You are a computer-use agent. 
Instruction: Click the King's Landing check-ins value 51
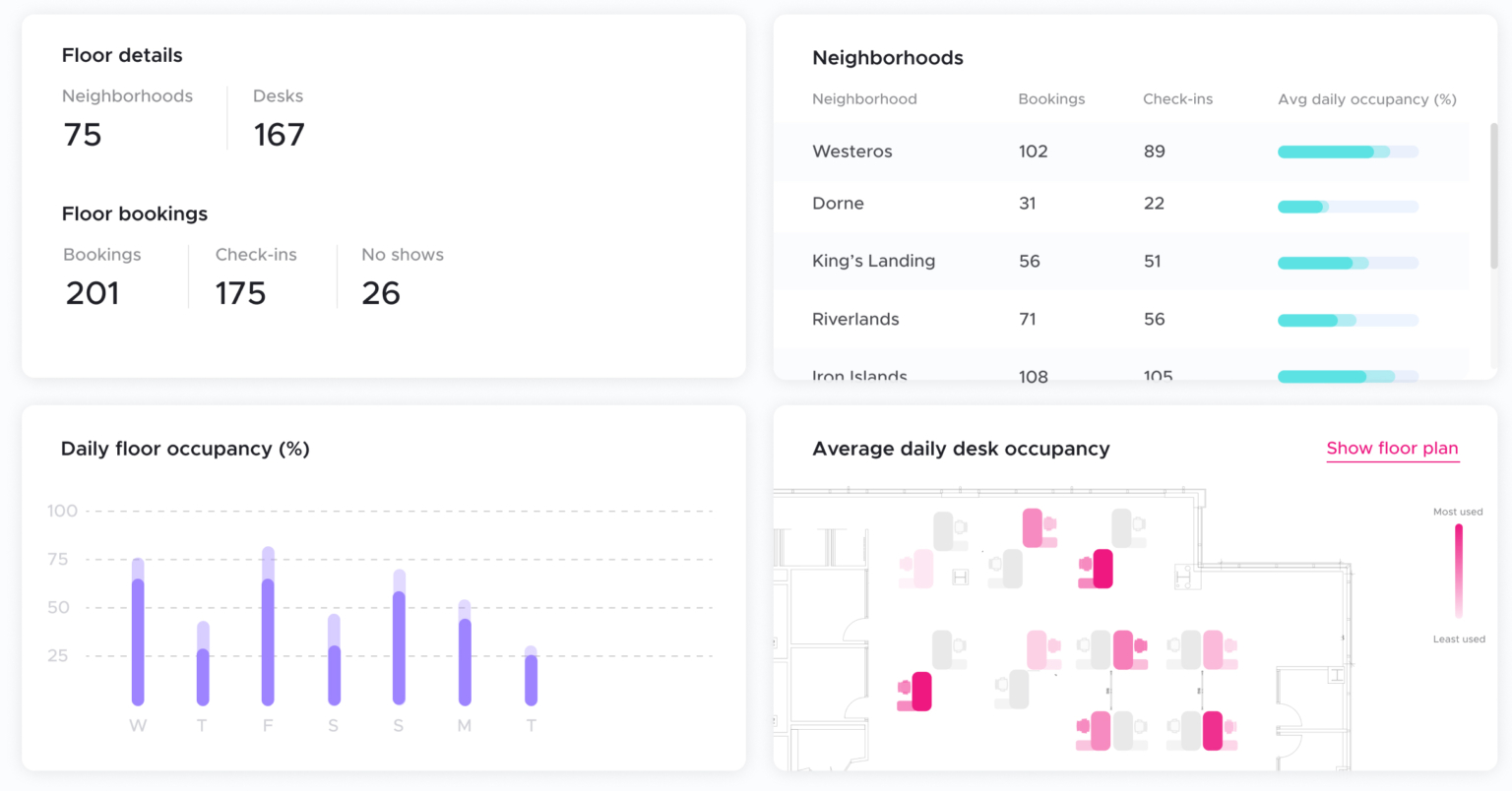(1153, 261)
